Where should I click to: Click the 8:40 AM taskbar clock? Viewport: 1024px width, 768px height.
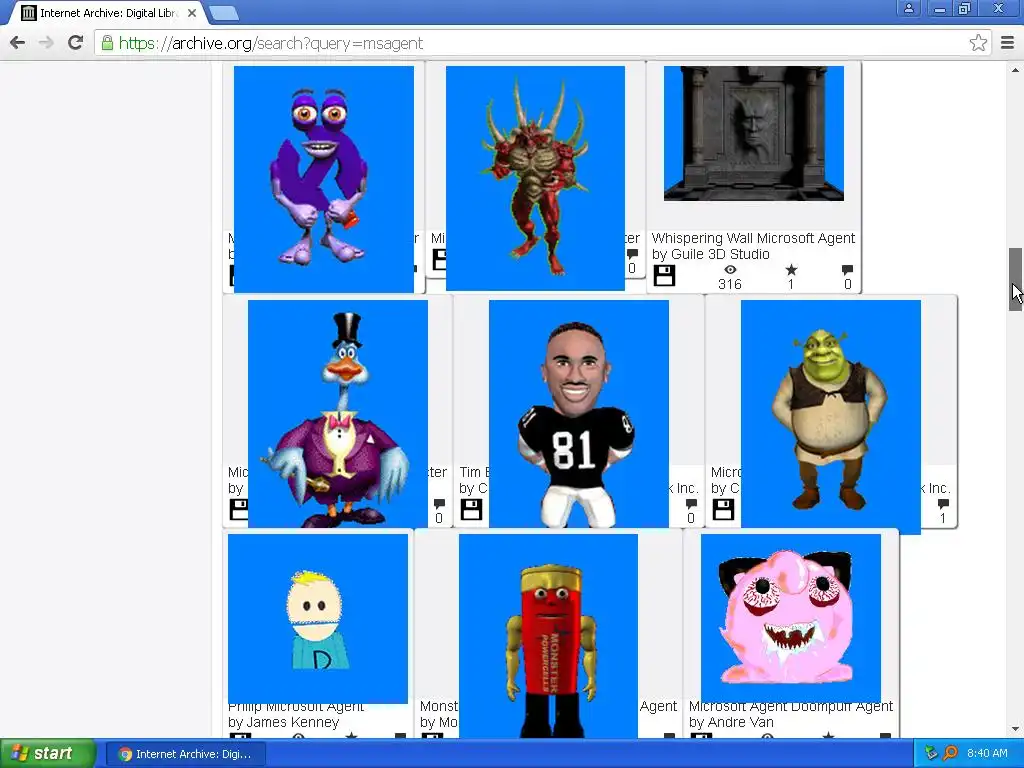coord(987,753)
